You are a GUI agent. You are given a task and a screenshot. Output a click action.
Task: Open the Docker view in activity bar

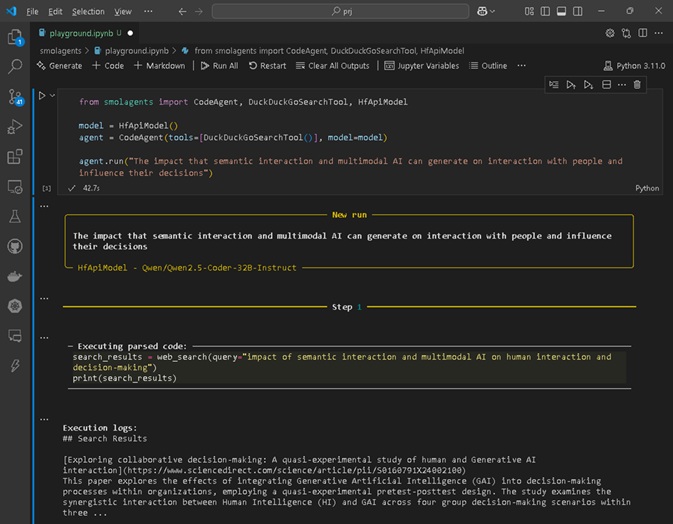pos(15,276)
